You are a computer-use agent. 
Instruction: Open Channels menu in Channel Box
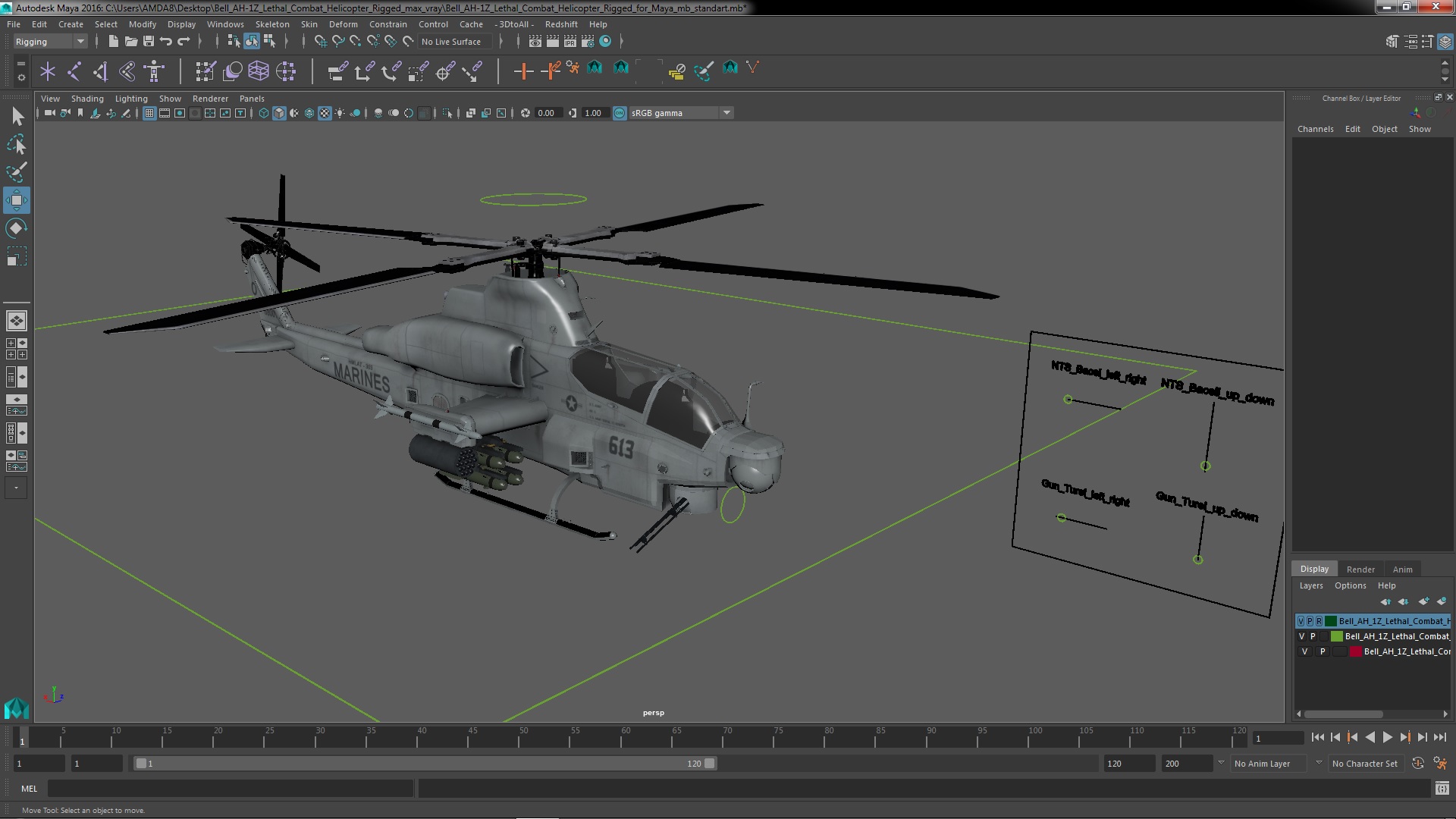tap(1315, 129)
